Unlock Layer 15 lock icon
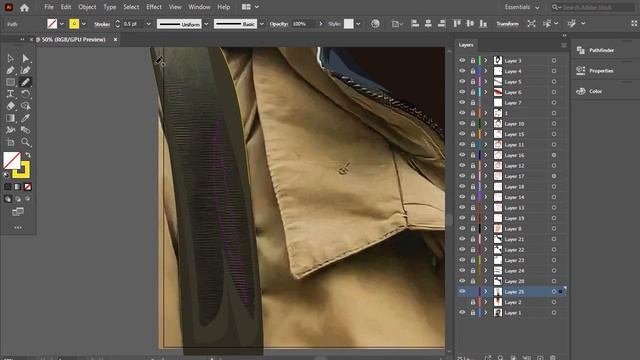Viewport: 640px width, 360px height. coord(473,134)
